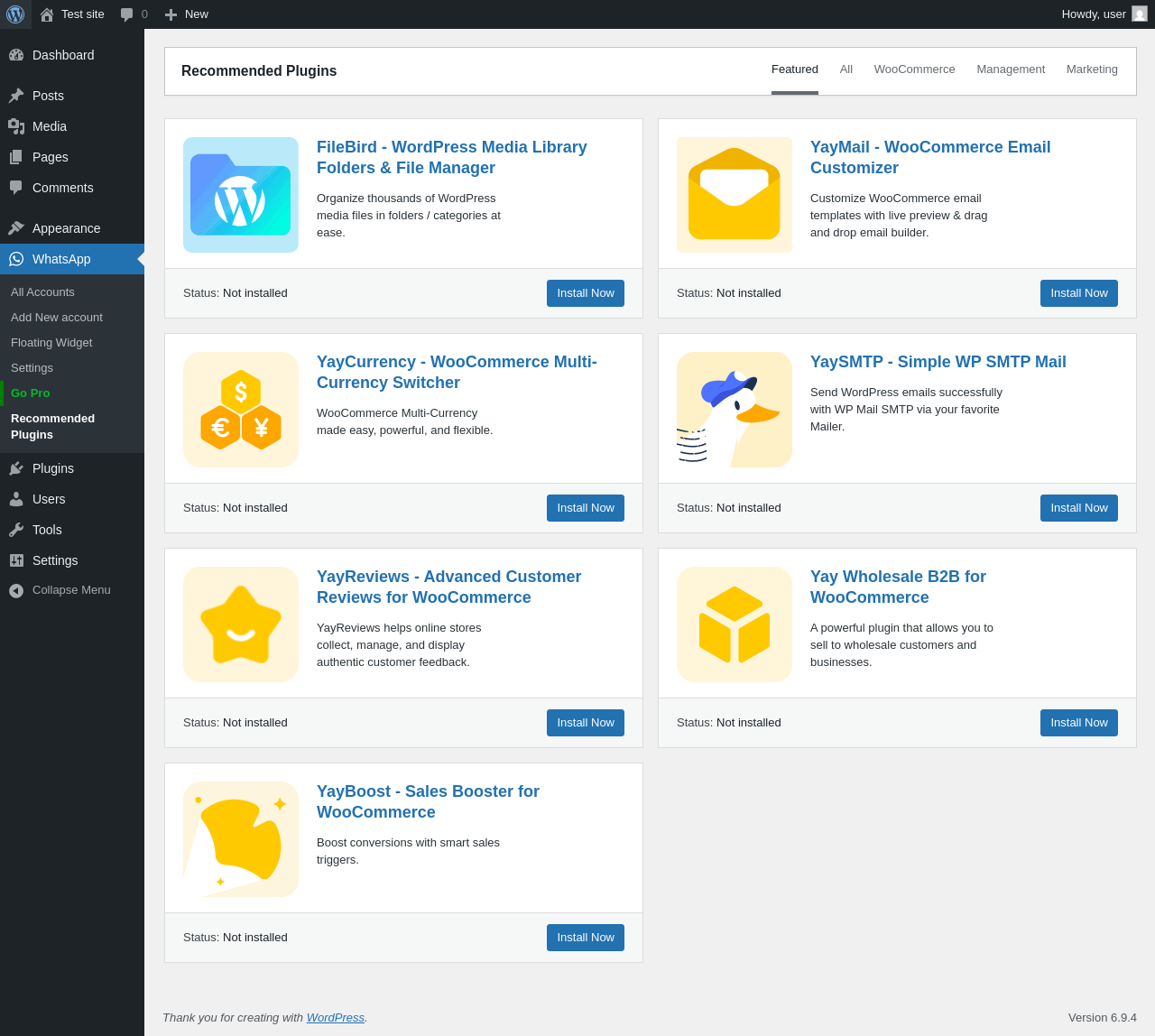Open the New content menu in admin bar
1155x1036 pixels.
pyautogui.click(x=187, y=14)
